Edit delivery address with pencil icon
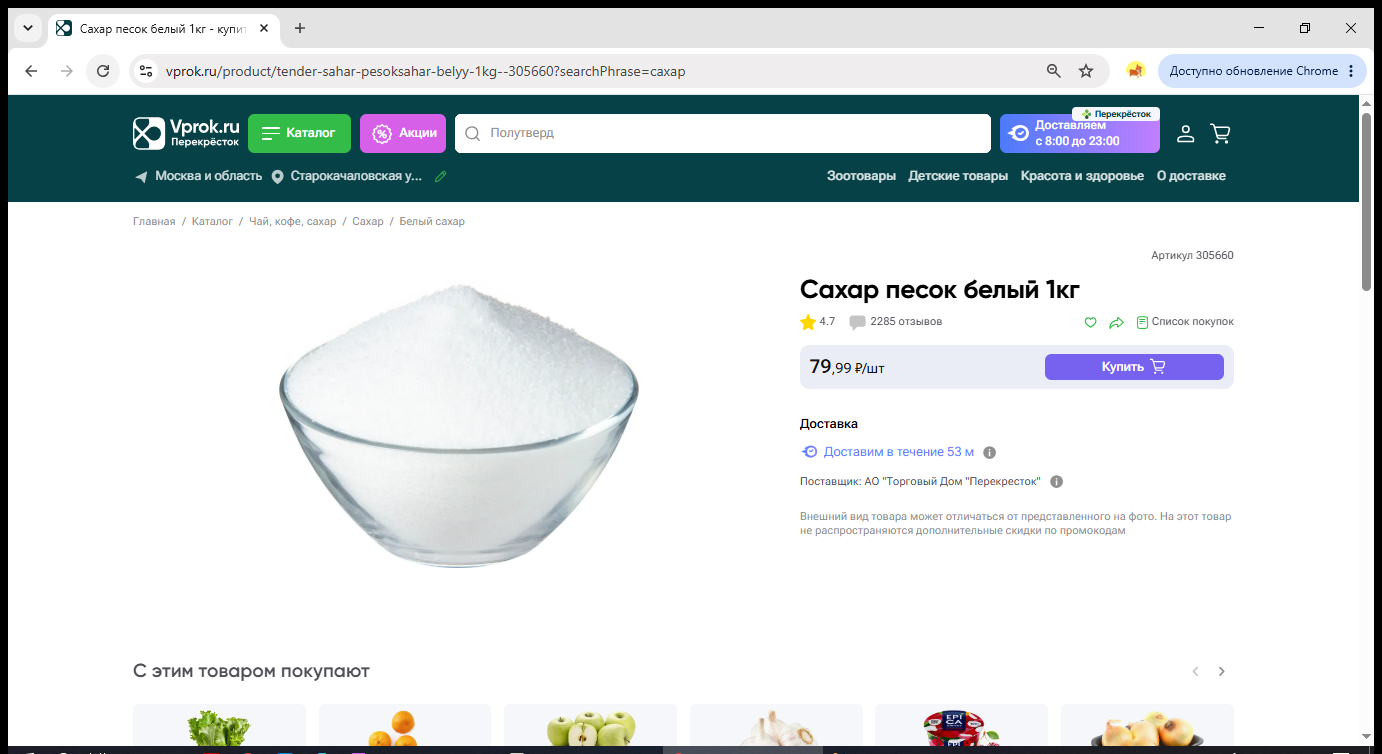 [x=441, y=176]
